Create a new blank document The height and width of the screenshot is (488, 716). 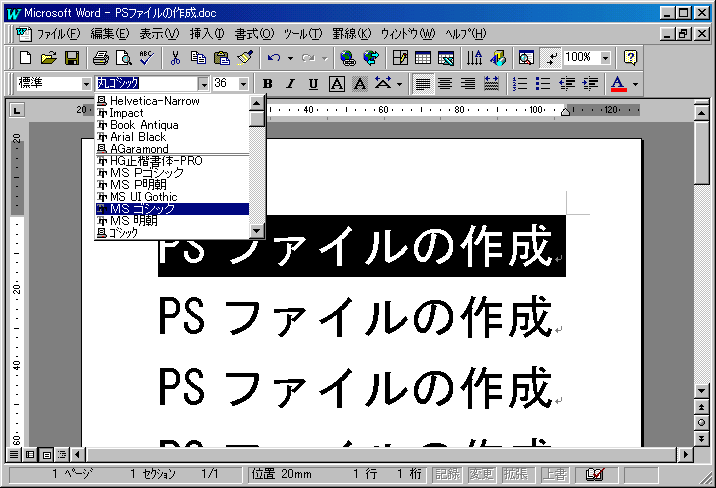click(26, 58)
